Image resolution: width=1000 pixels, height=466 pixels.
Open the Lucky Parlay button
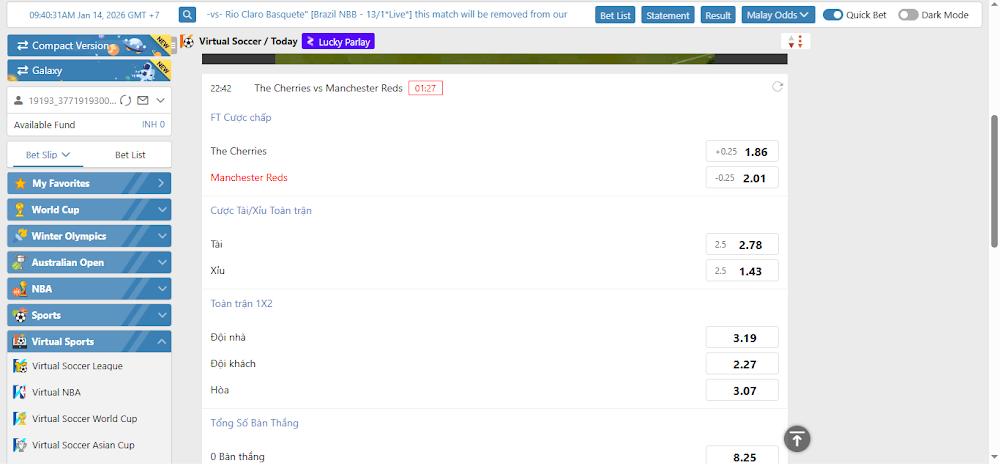[338, 42]
